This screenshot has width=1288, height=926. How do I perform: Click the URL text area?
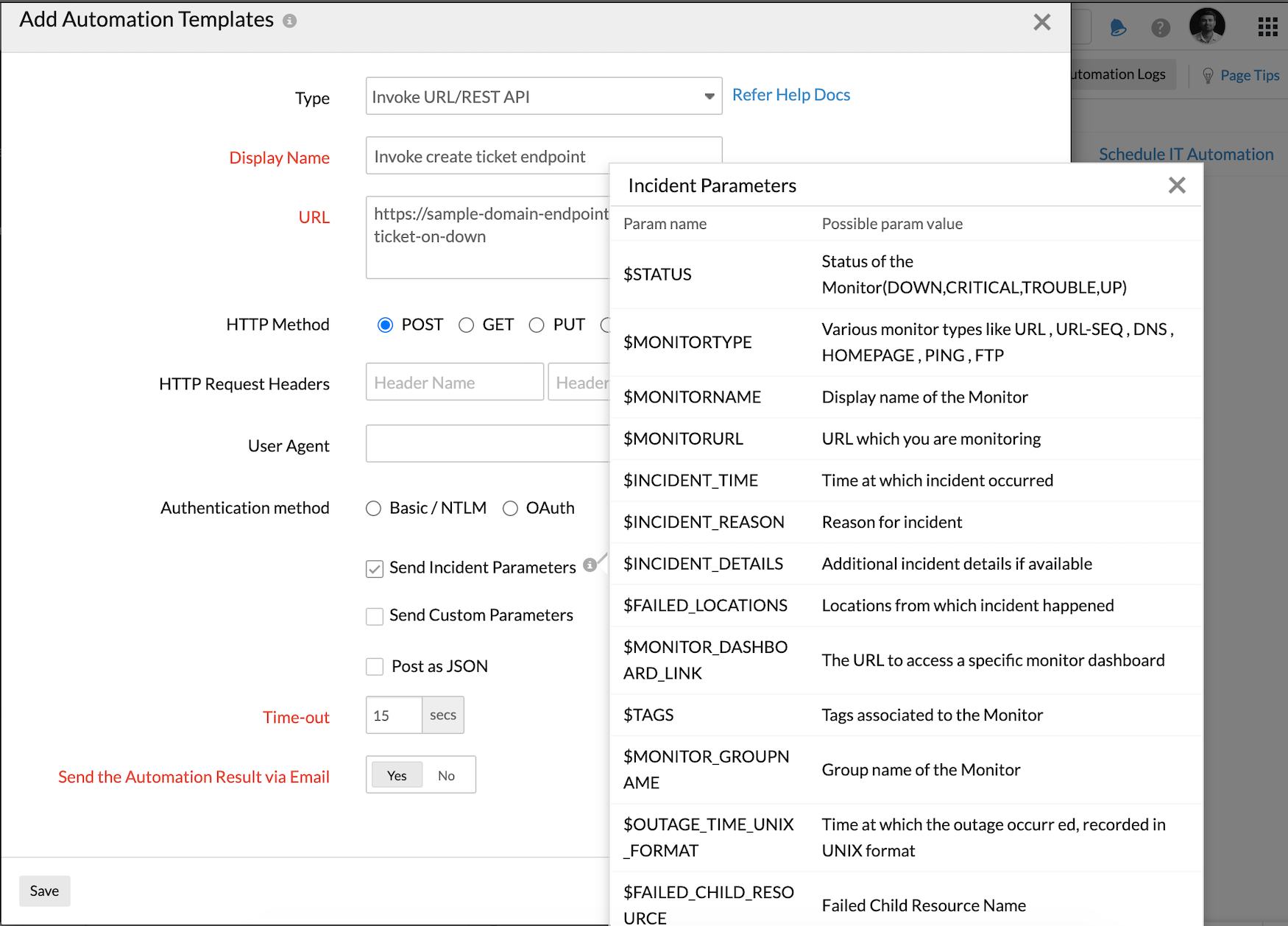[488, 238]
